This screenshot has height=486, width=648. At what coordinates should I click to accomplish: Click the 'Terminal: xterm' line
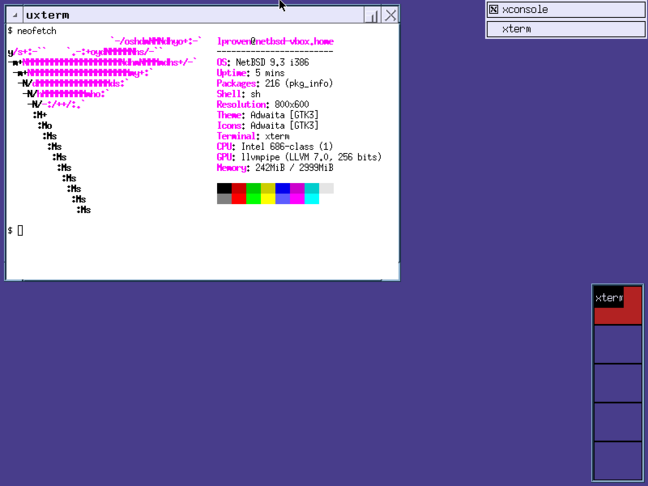click(253, 136)
